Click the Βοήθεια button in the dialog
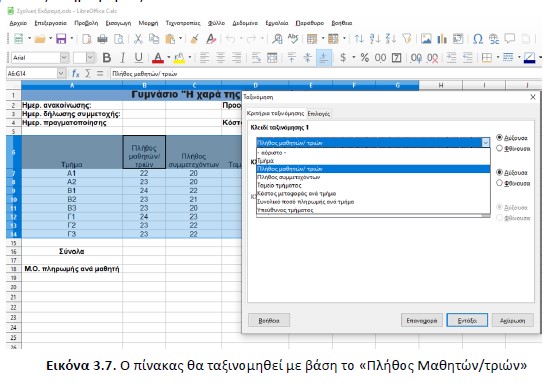 click(269, 320)
